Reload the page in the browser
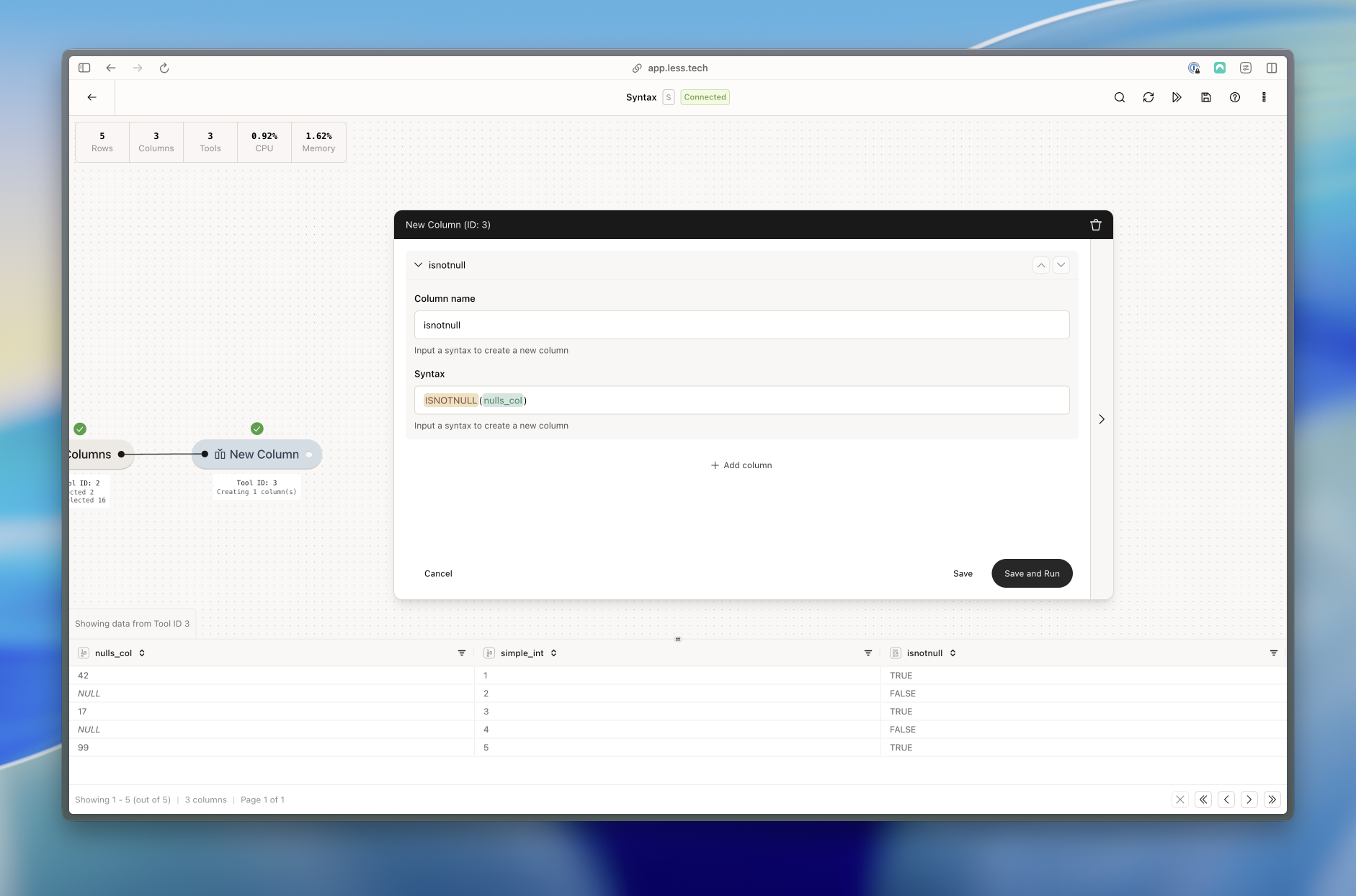Screen dimensions: 1356x896 (x=164, y=68)
